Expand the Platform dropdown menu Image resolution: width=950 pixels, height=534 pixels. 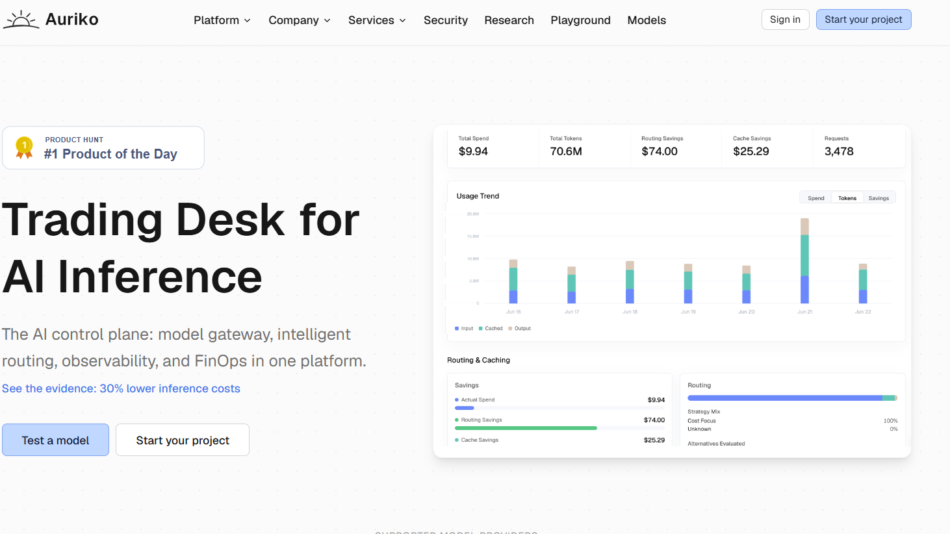pyautogui.click(x=222, y=20)
